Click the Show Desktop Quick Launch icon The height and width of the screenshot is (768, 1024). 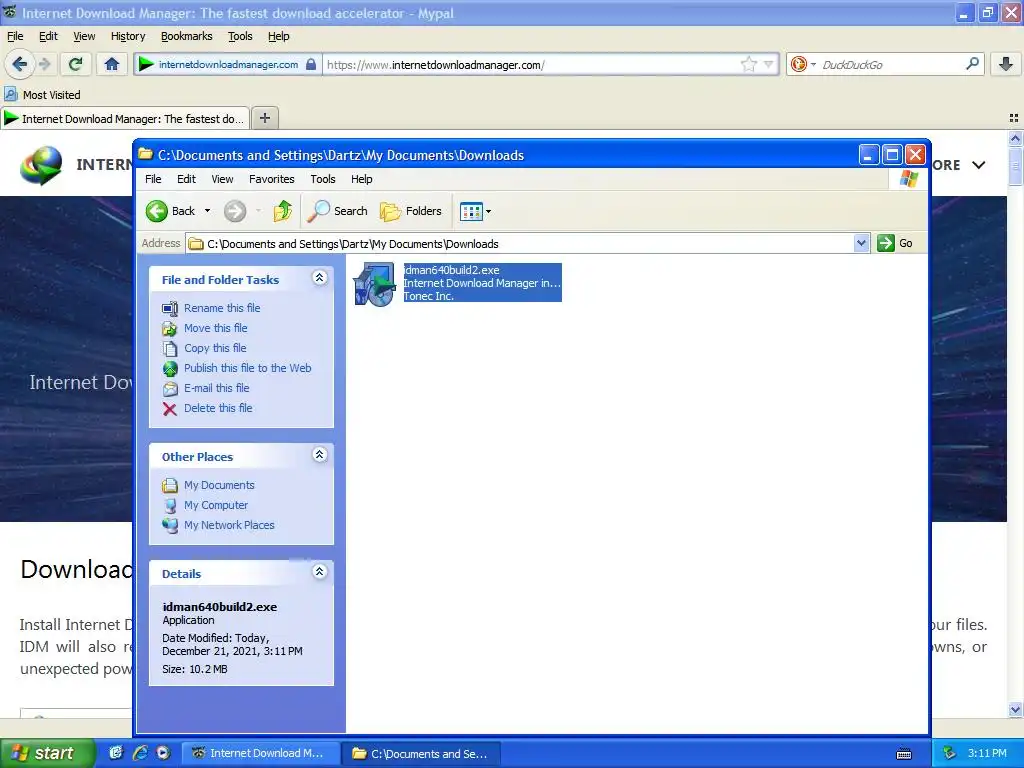click(x=116, y=753)
